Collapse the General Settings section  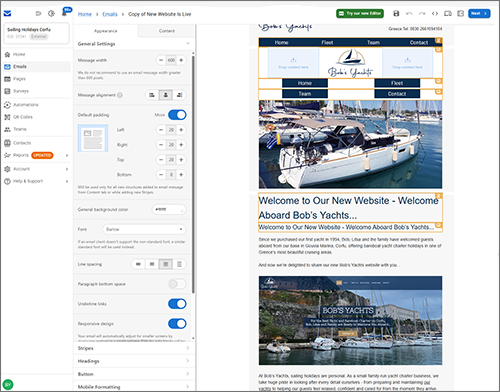pos(188,44)
